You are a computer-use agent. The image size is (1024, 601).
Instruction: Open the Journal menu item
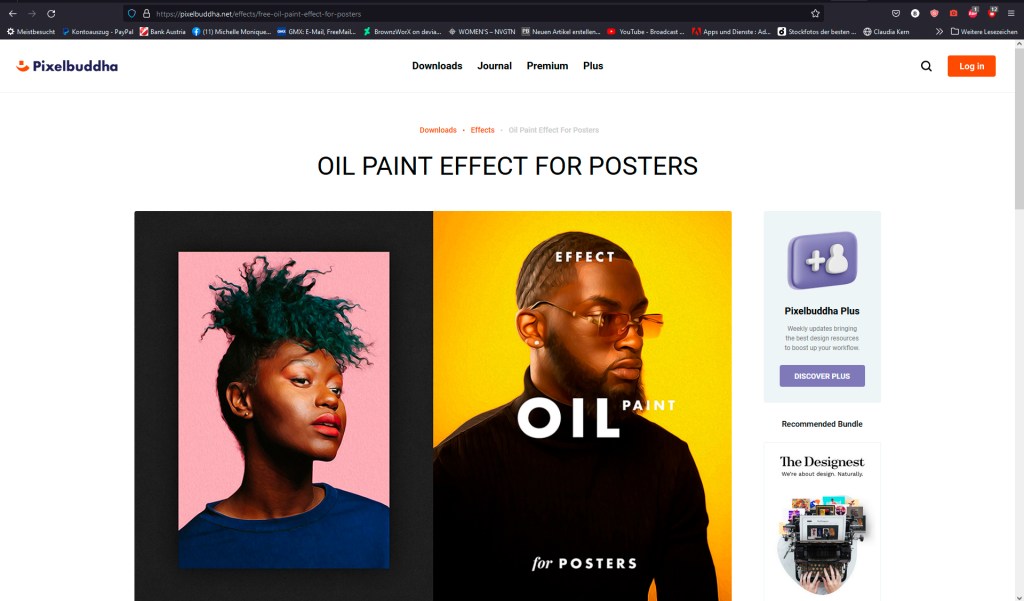[x=494, y=66]
